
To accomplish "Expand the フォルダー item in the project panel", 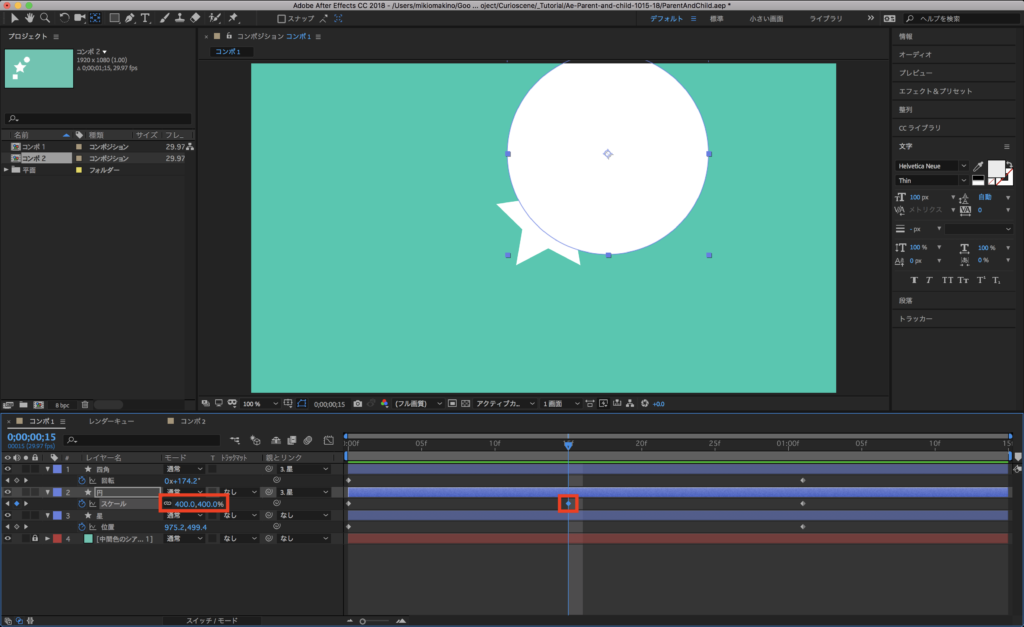I will pyautogui.click(x=8, y=170).
